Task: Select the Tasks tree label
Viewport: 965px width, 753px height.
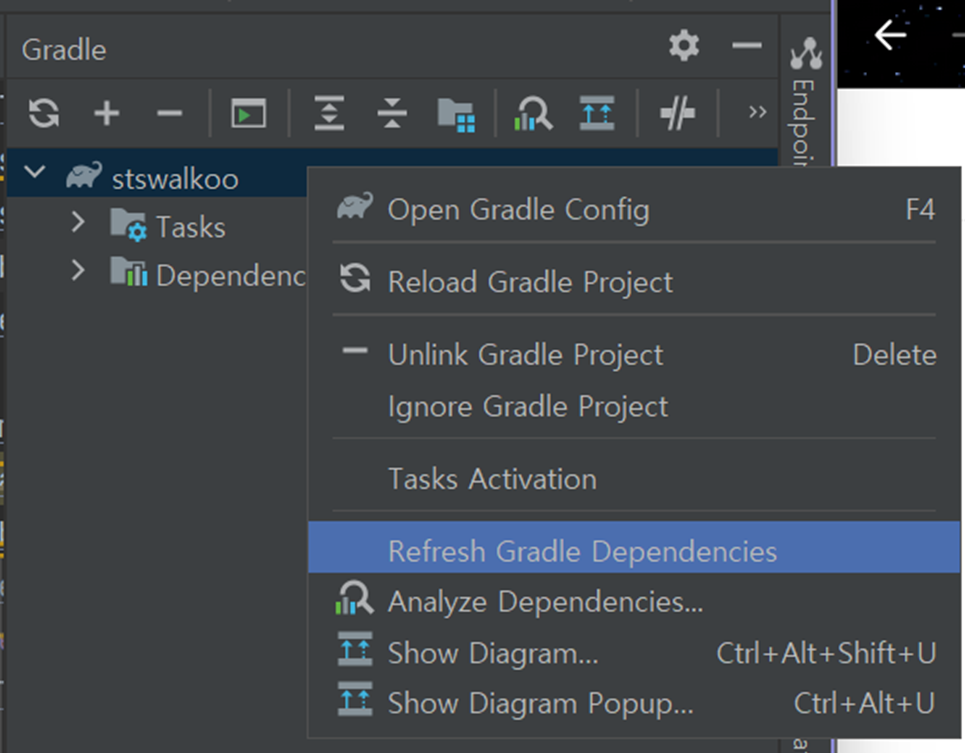Action: click(191, 227)
